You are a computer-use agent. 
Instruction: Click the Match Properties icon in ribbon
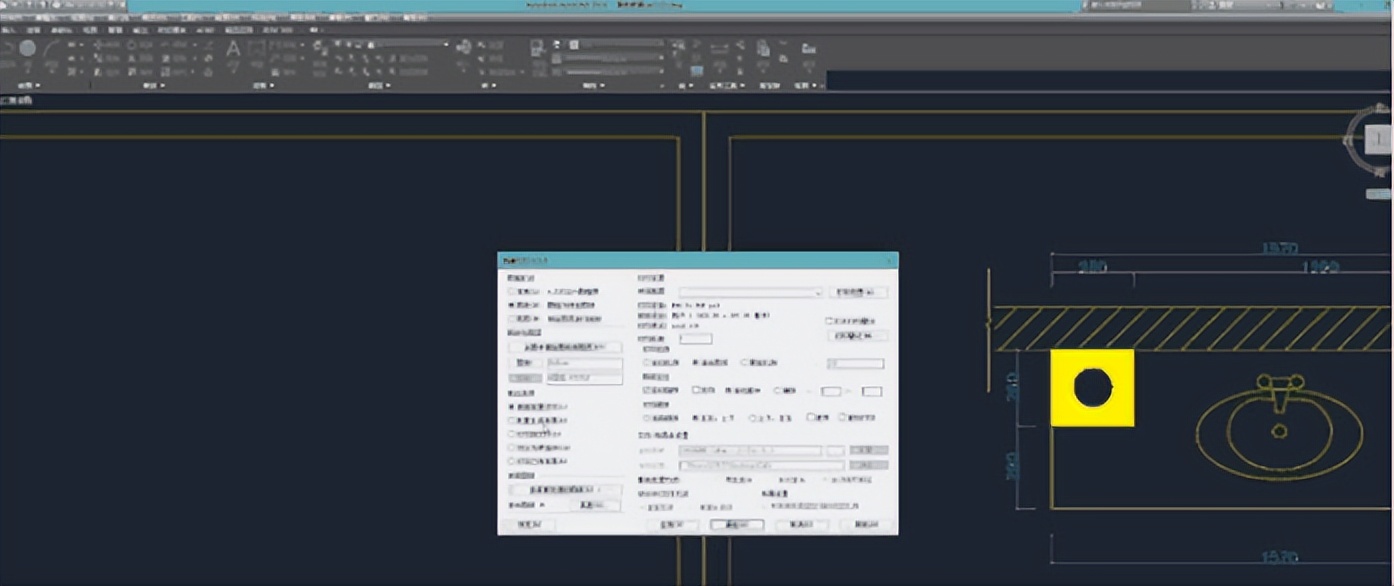(x=537, y=48)
